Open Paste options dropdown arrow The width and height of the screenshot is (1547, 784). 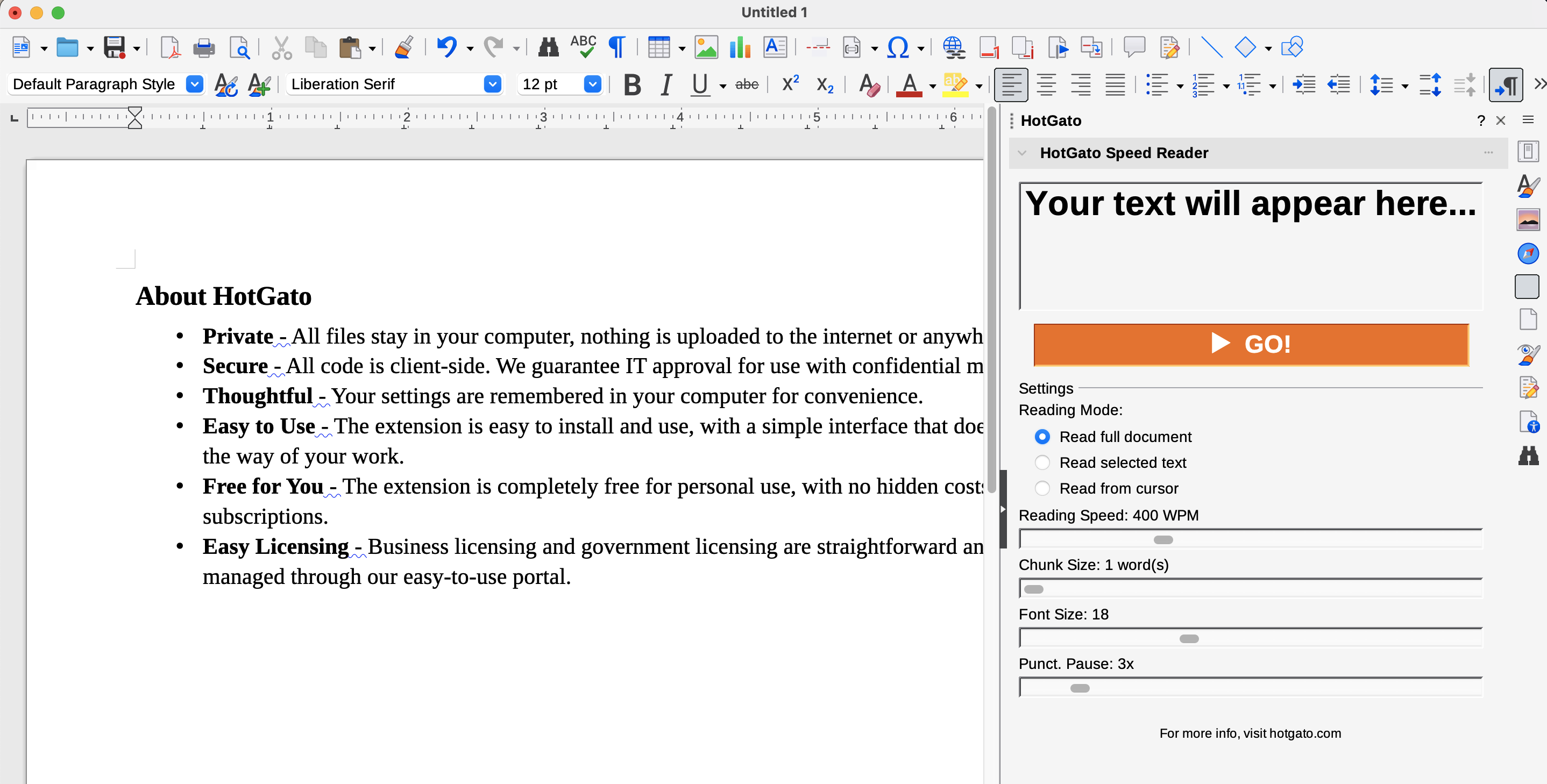pos(372,48)
